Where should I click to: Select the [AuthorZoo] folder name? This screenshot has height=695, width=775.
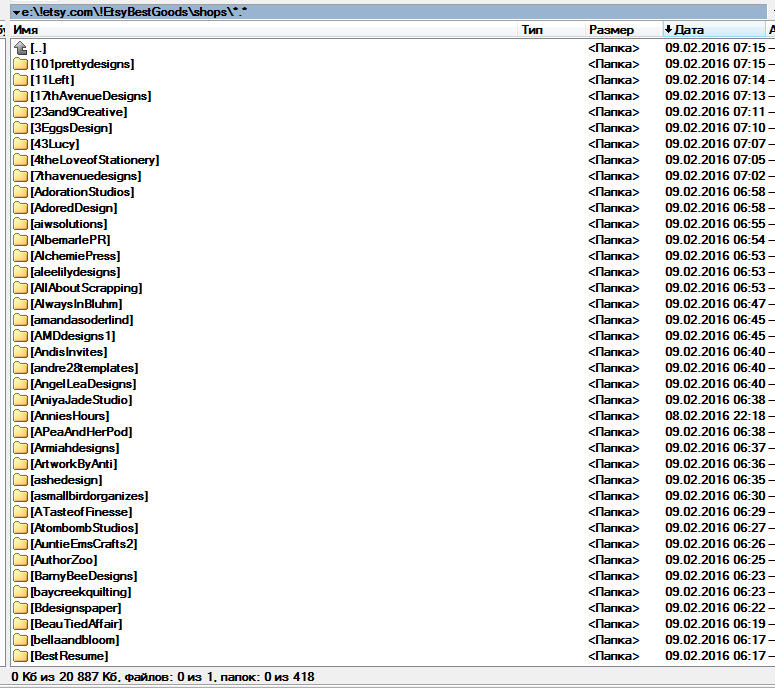(64, 560)
